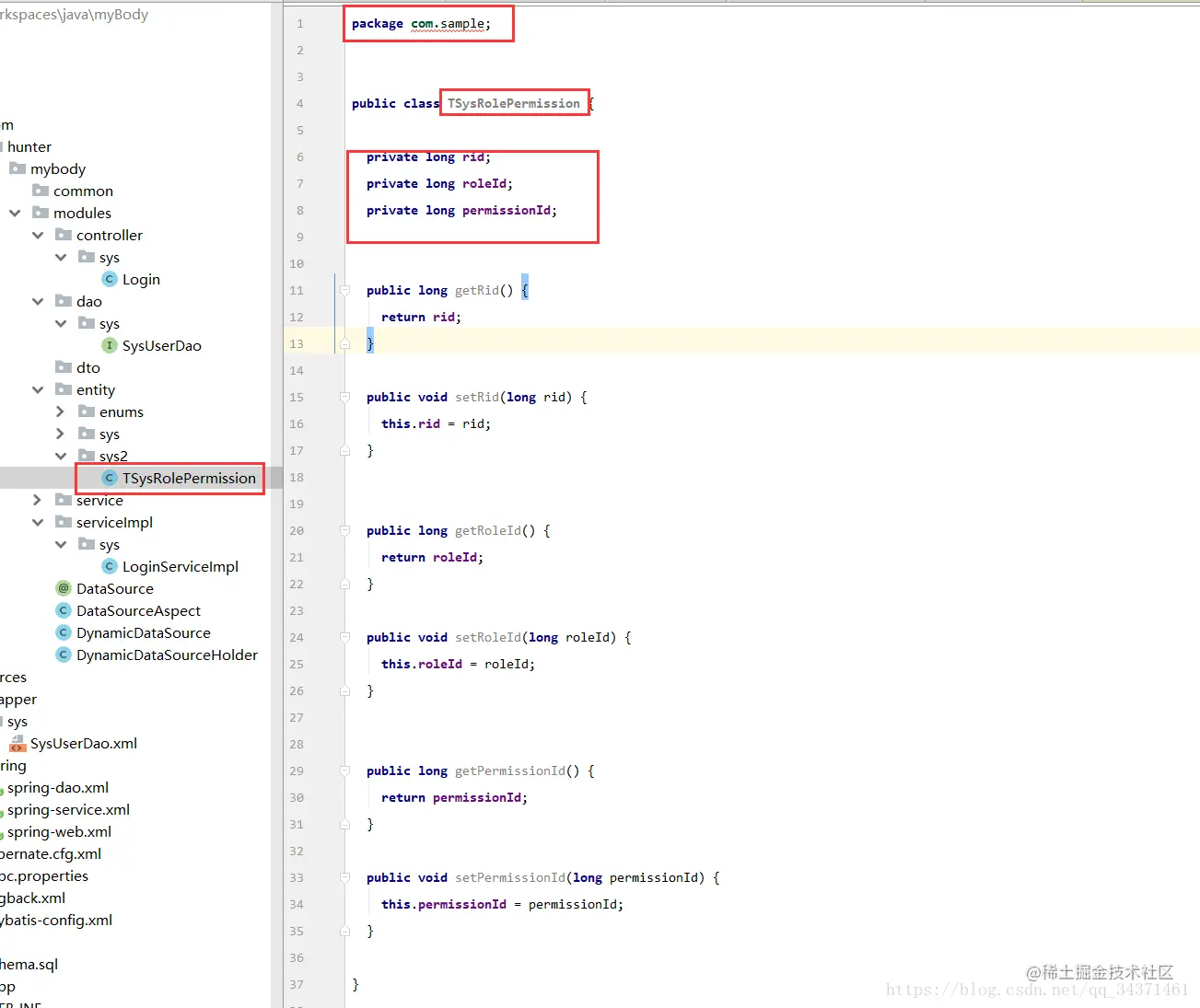Screen dimensions: 1200x1008
Task: Click the DataSource annotation icon
Action: pos(64,589)
